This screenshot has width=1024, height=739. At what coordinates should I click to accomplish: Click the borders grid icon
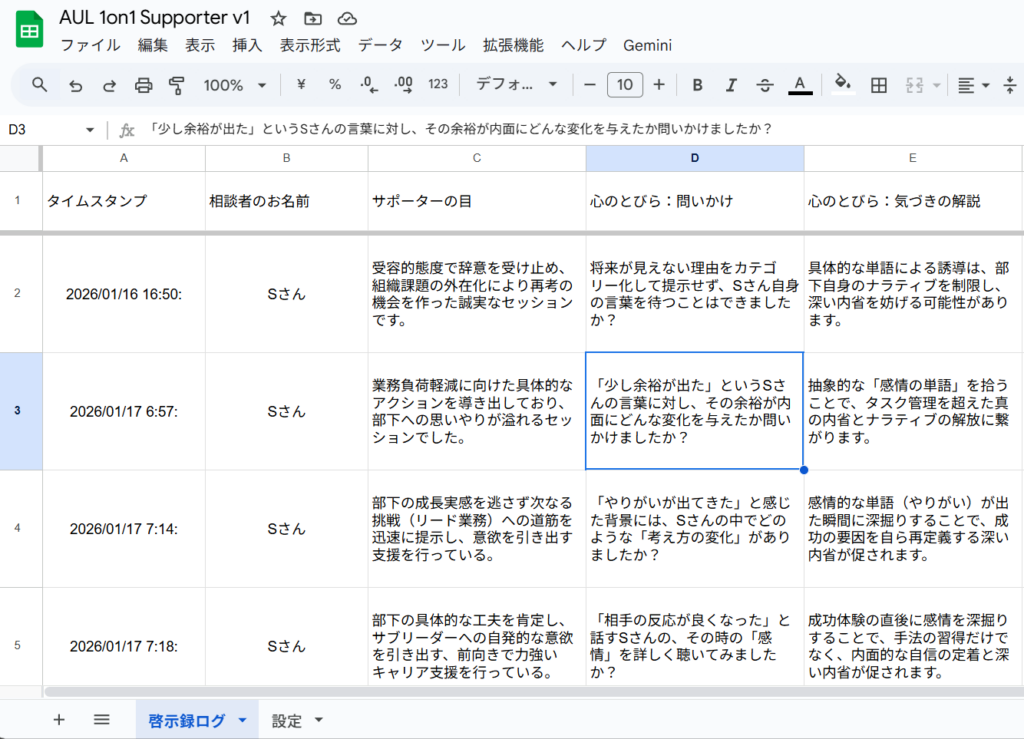(879, 85)
